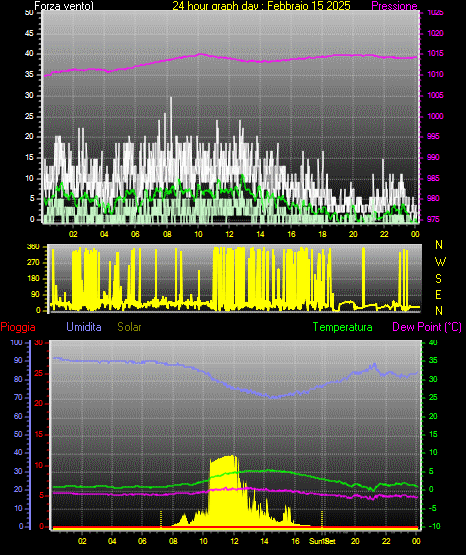Image resolution: width=466 pixels, height=555 pixels.
Task: Click hour 12 on wind graph axis
Action: (229, 234)
